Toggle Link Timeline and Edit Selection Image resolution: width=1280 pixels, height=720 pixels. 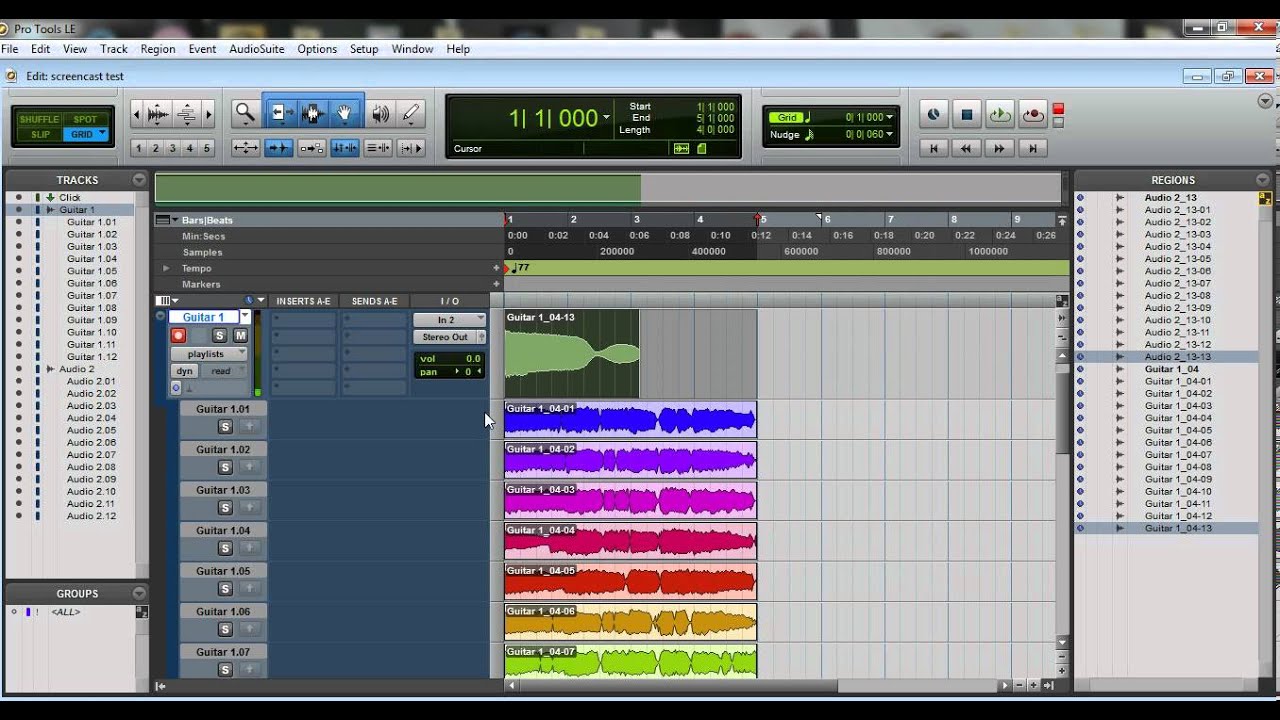(344, 148)
